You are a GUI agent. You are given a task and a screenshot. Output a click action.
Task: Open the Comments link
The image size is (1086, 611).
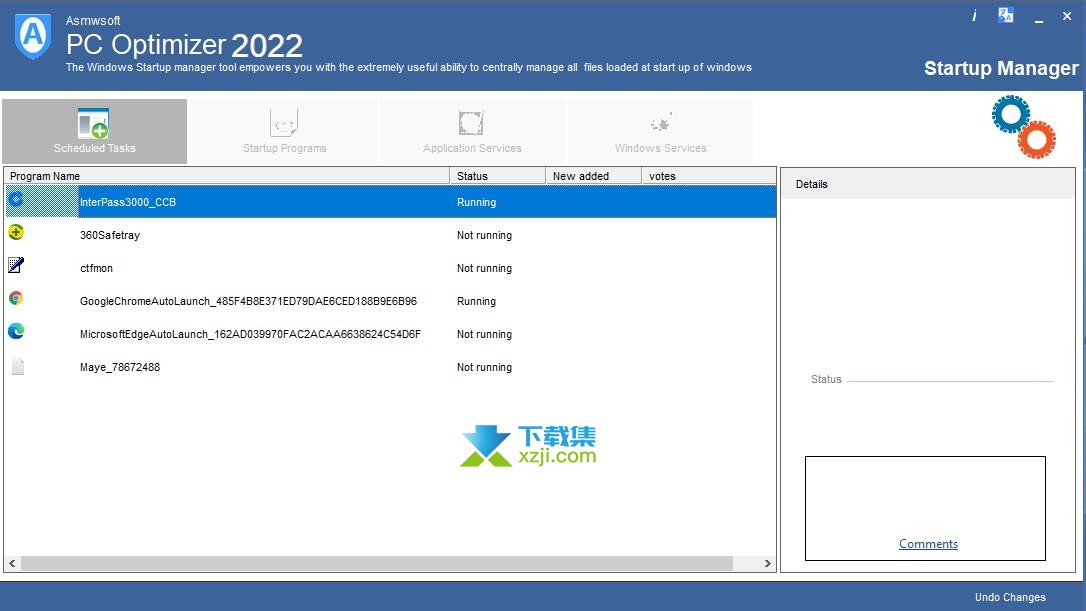(x=928, y=544)
